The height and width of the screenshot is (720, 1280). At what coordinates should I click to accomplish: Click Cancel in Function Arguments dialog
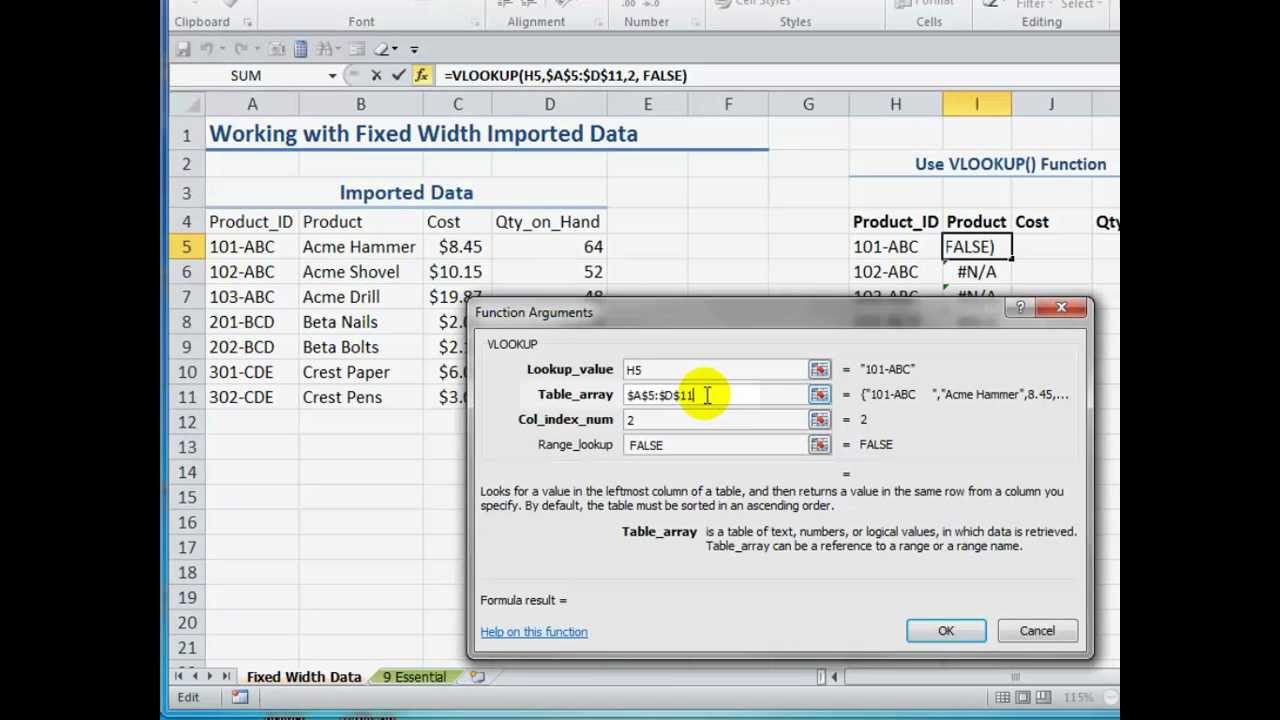(1037, 631)
